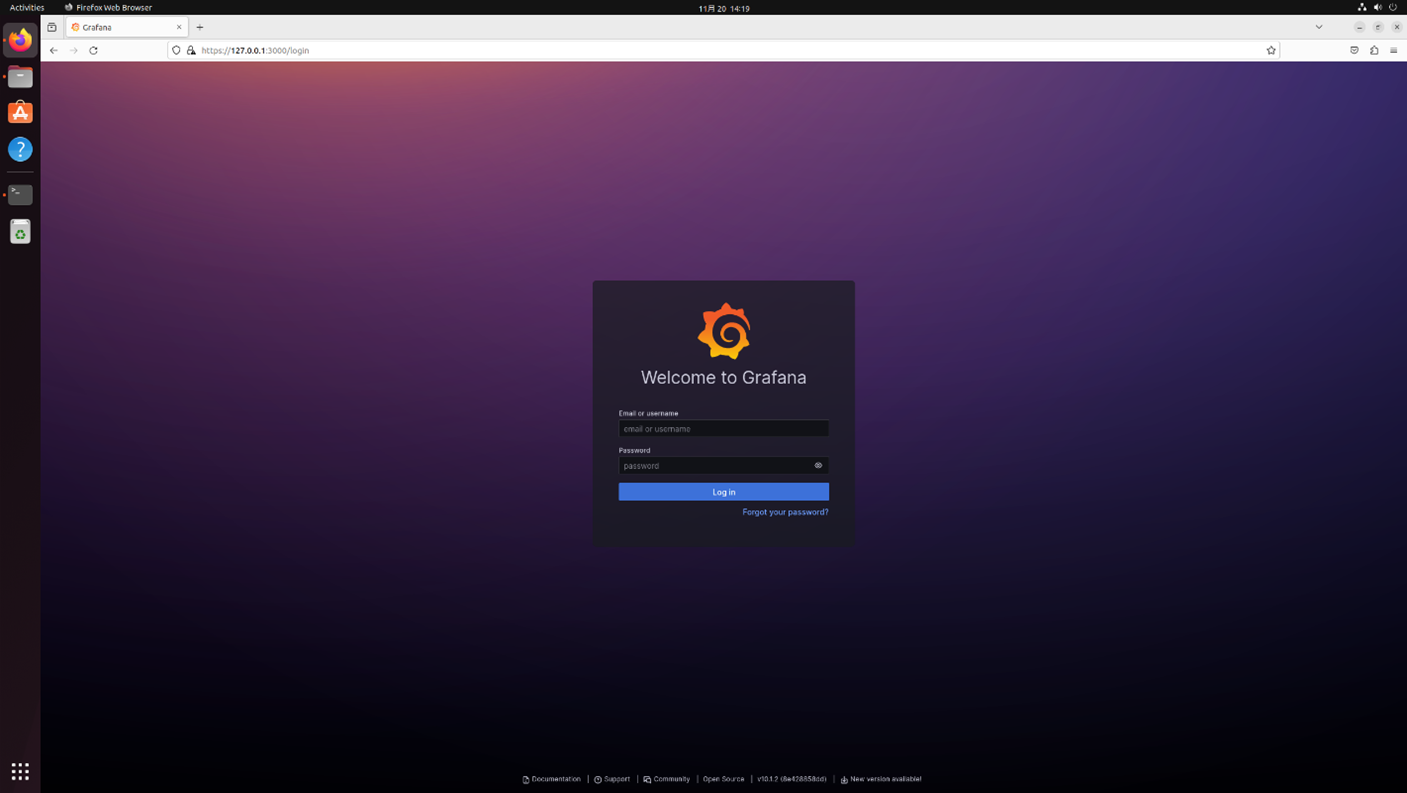The height and width of the screenshot is (793, 1407).
Task: Go back using browser back arrow
Action: click(54, 50)
